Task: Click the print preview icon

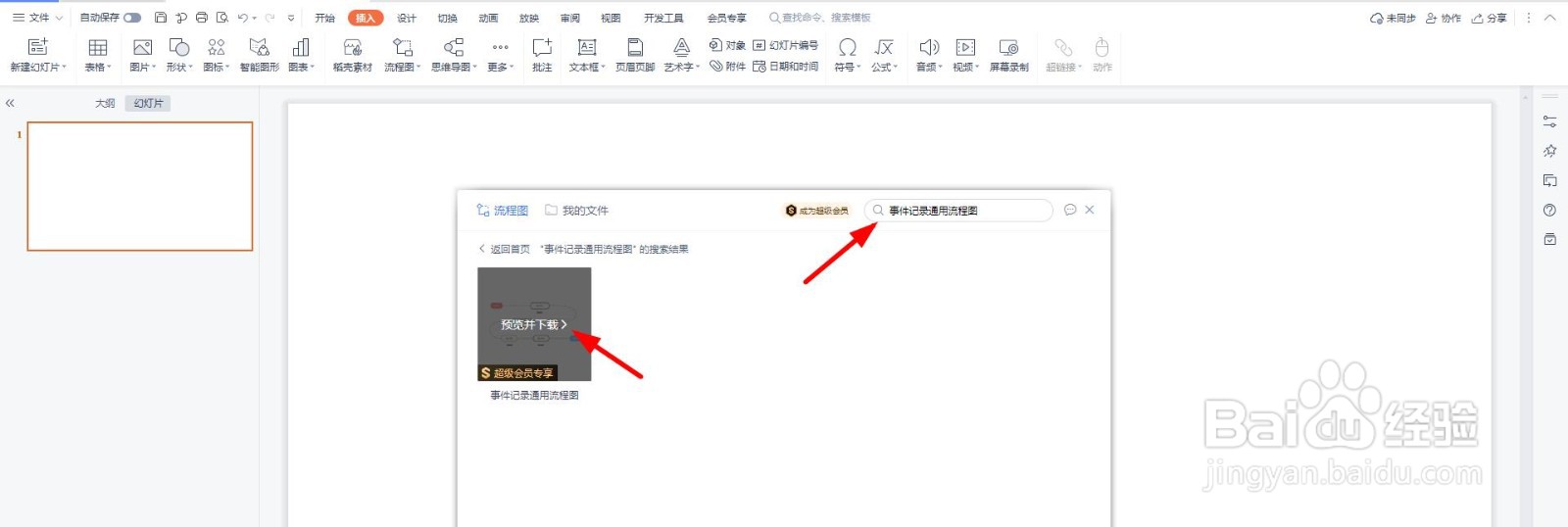Action: coord(222,18)
